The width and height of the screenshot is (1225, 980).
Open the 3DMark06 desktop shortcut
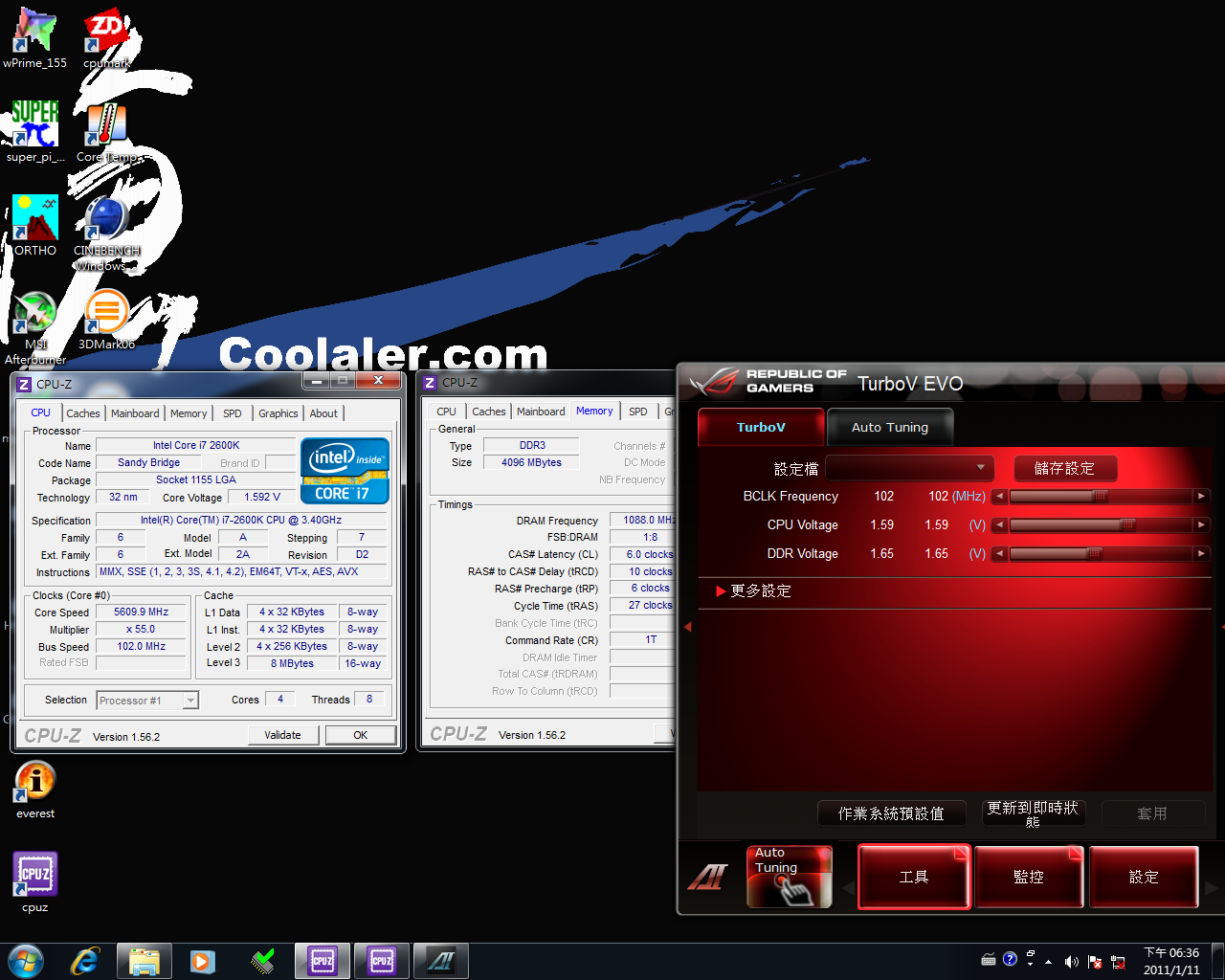click(x=106, y=320)
